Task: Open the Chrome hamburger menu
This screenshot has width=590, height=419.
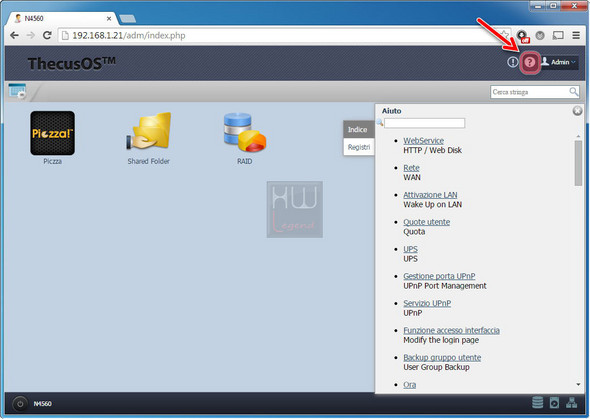Action: [x=576, y=35]
